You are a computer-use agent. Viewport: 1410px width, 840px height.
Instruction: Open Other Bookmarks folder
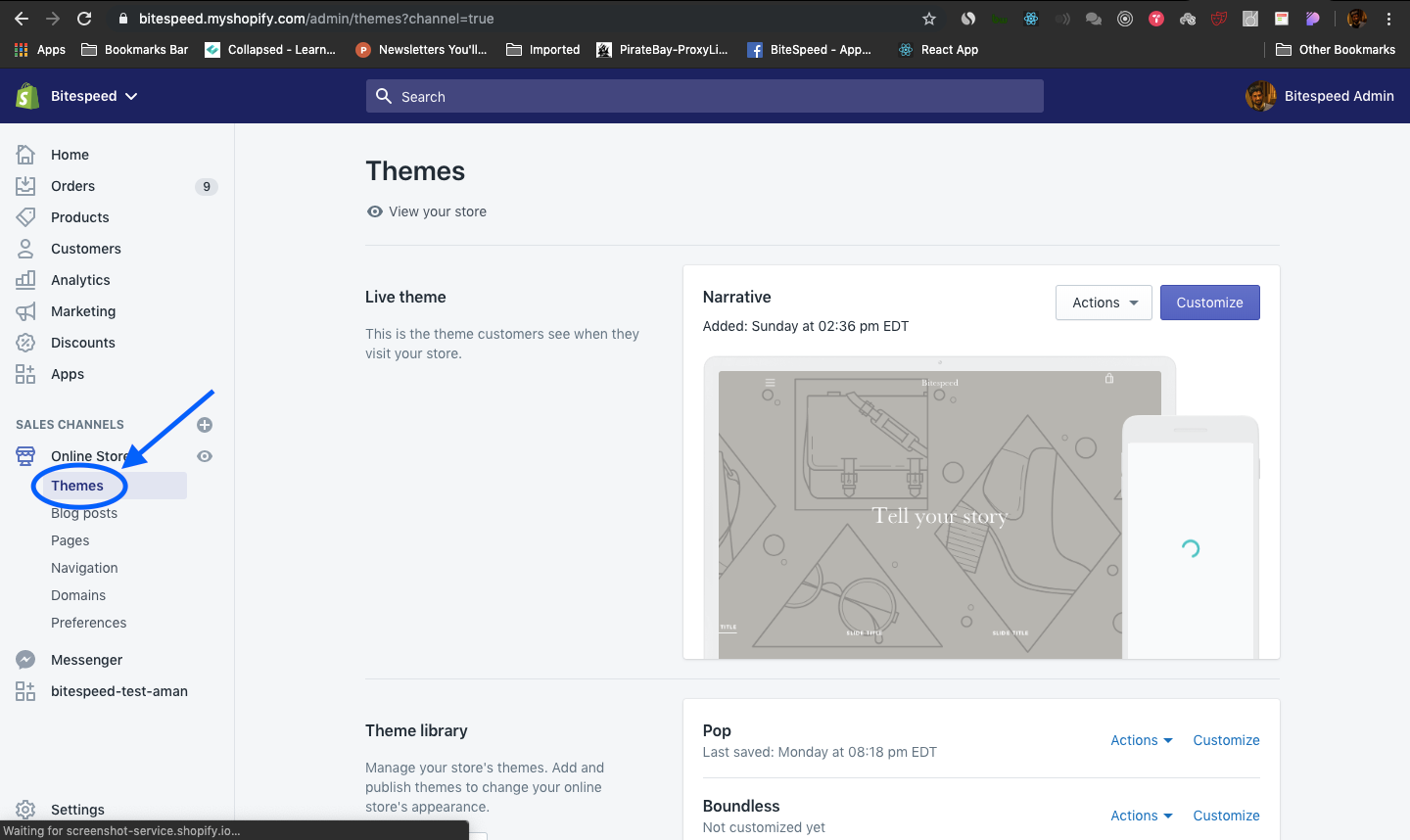pyautogui.click(x=1336, y=50)
